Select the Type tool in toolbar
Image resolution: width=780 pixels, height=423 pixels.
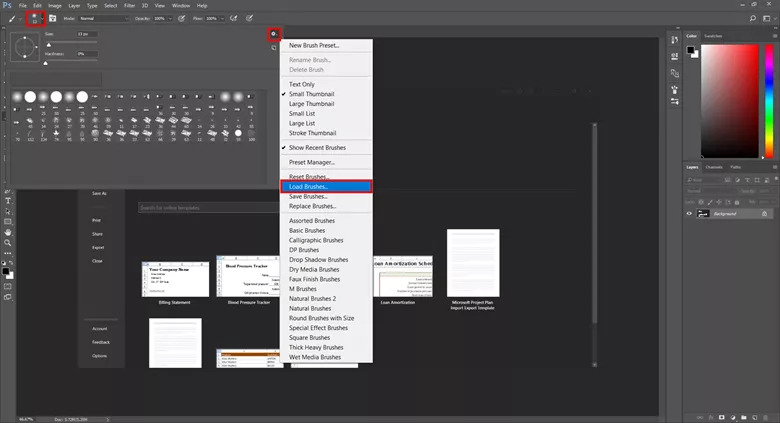pos(8,201)
